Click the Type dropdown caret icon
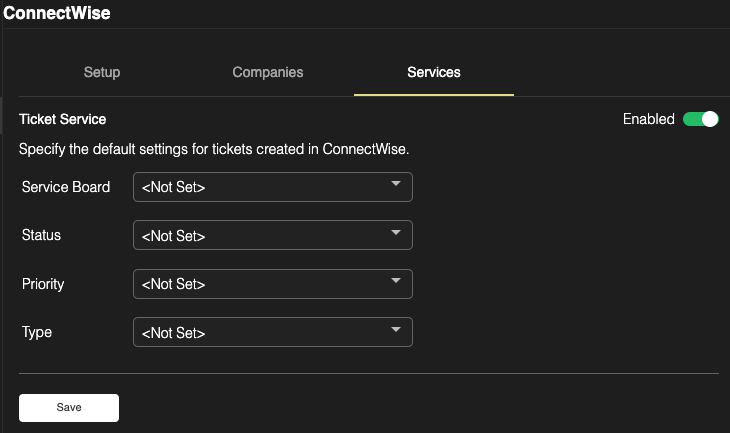This screenshot has width=730, height=433. pos(396,329)
